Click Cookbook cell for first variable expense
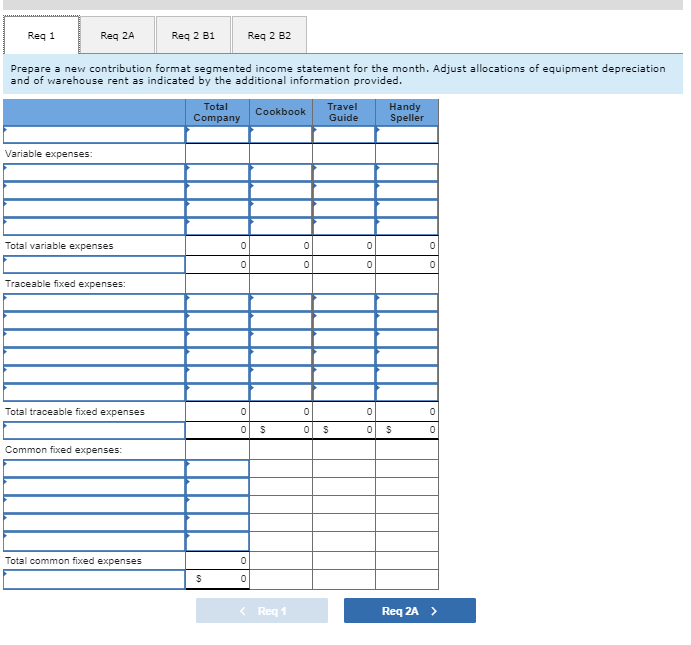This screenshot has height=645, width=691. click(x=281, y=172)
